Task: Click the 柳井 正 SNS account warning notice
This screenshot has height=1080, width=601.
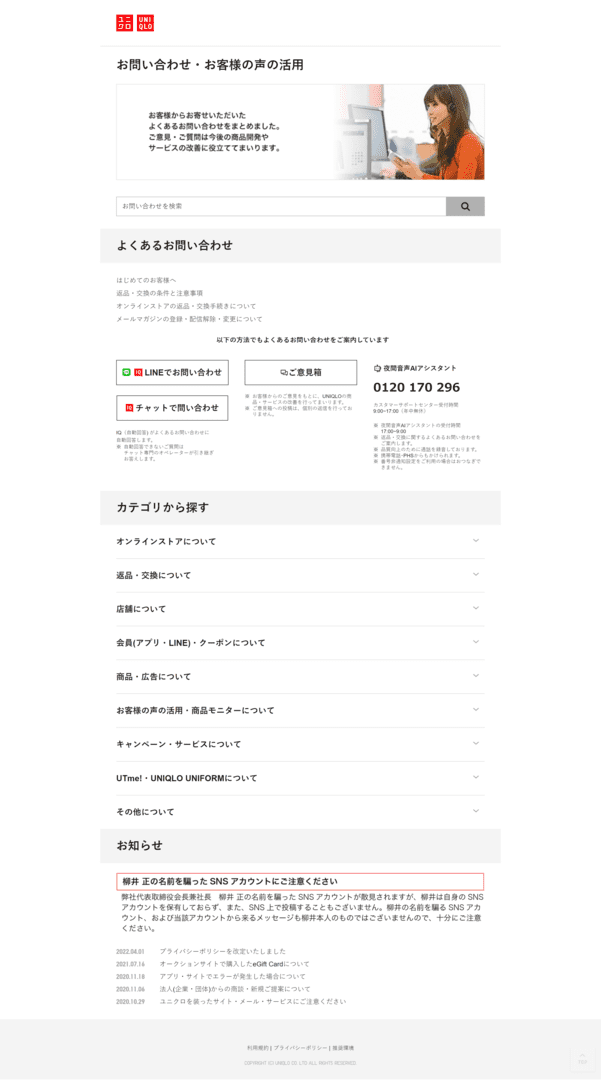Action: [300, 882]
